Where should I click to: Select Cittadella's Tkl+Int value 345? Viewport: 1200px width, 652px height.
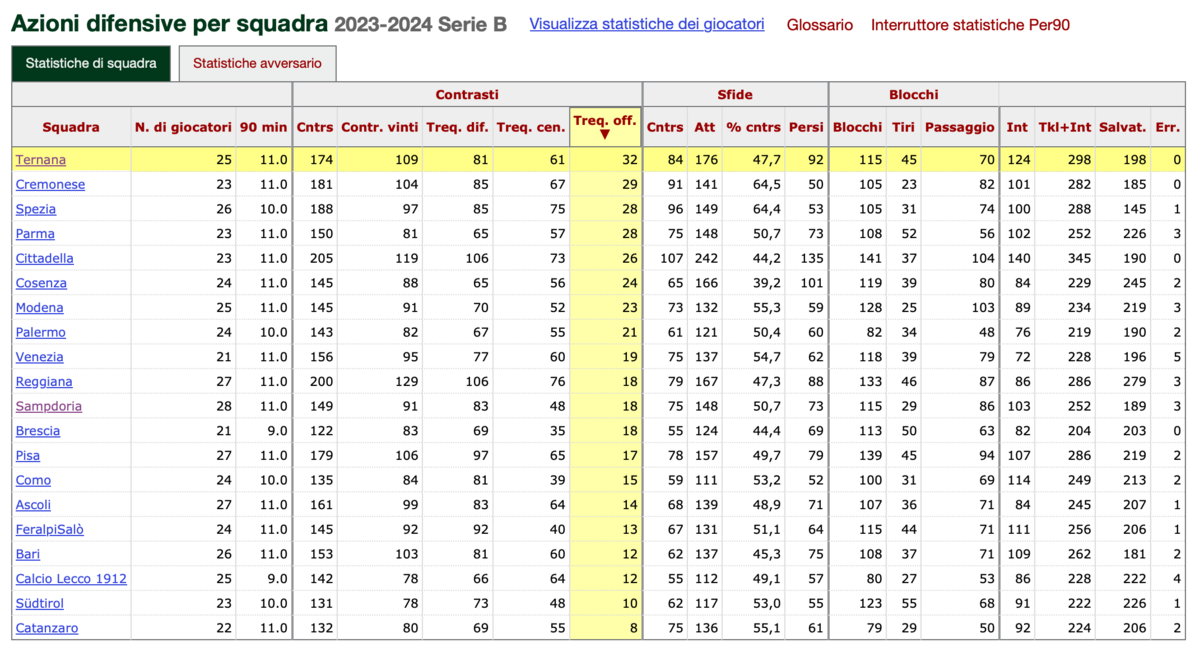[x=1079, y=258]
